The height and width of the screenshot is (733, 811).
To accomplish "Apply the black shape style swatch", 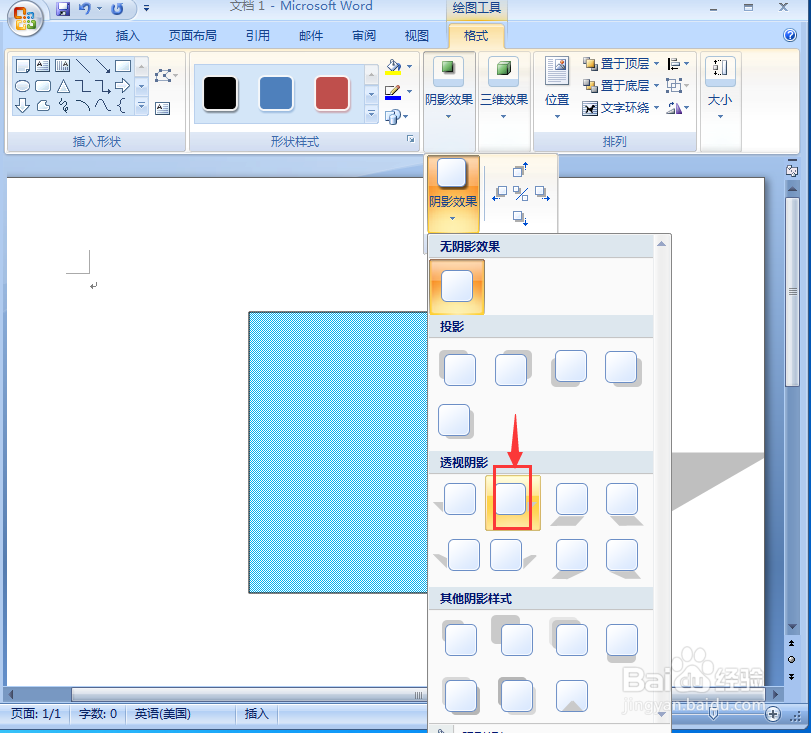I will tap(220, 94).
